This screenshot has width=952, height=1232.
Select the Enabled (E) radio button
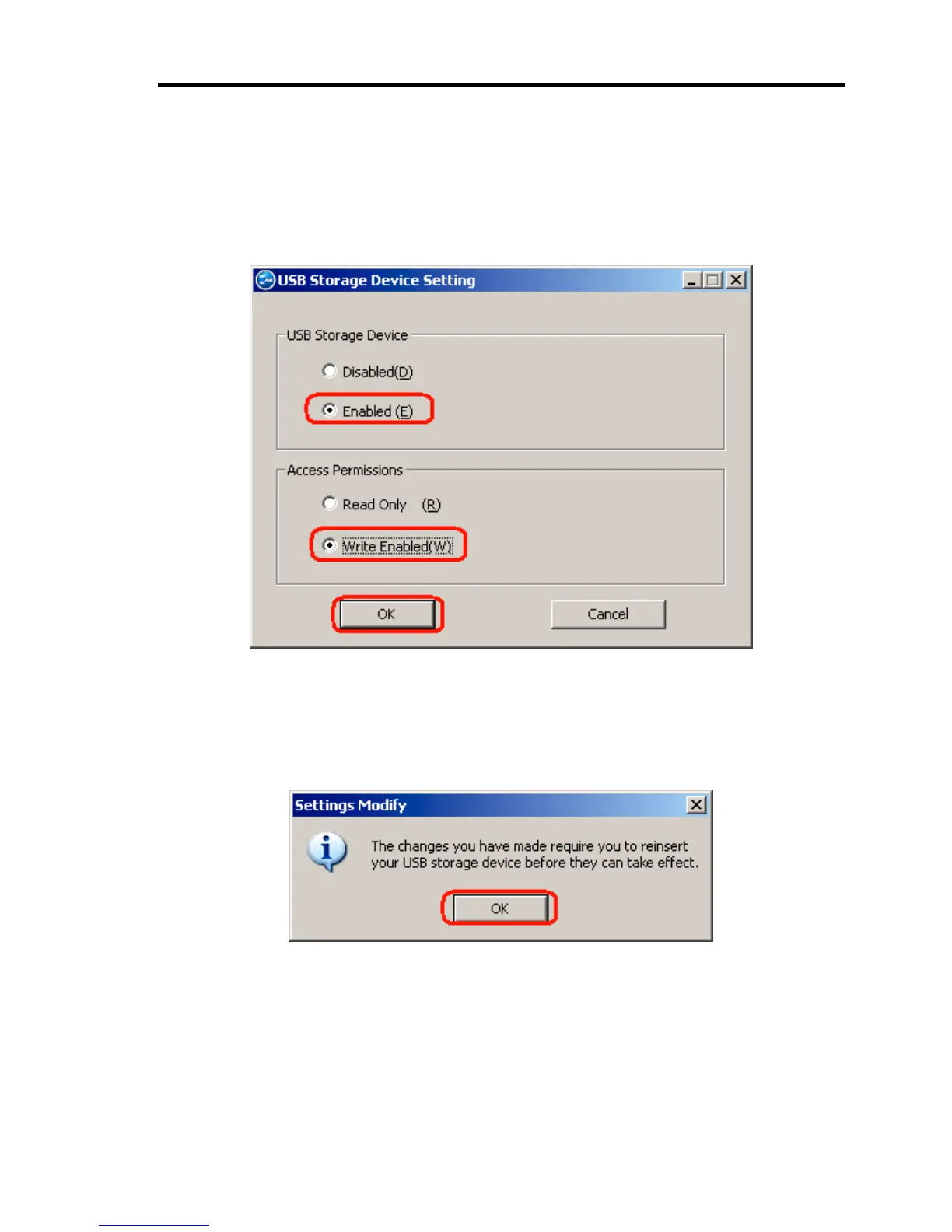pos(329,410)
